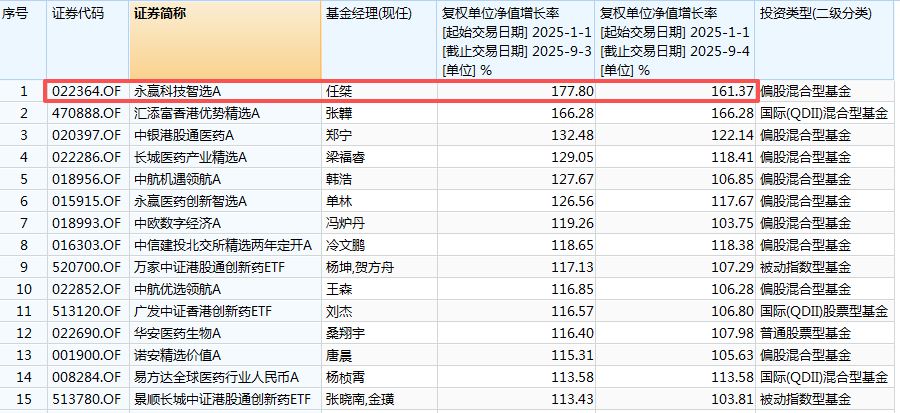Image resolution: width=900 pixels, height=413 pixels.
Task: Select manager cell 杨坤,贺方舟
Action: (x=360, y=267)
